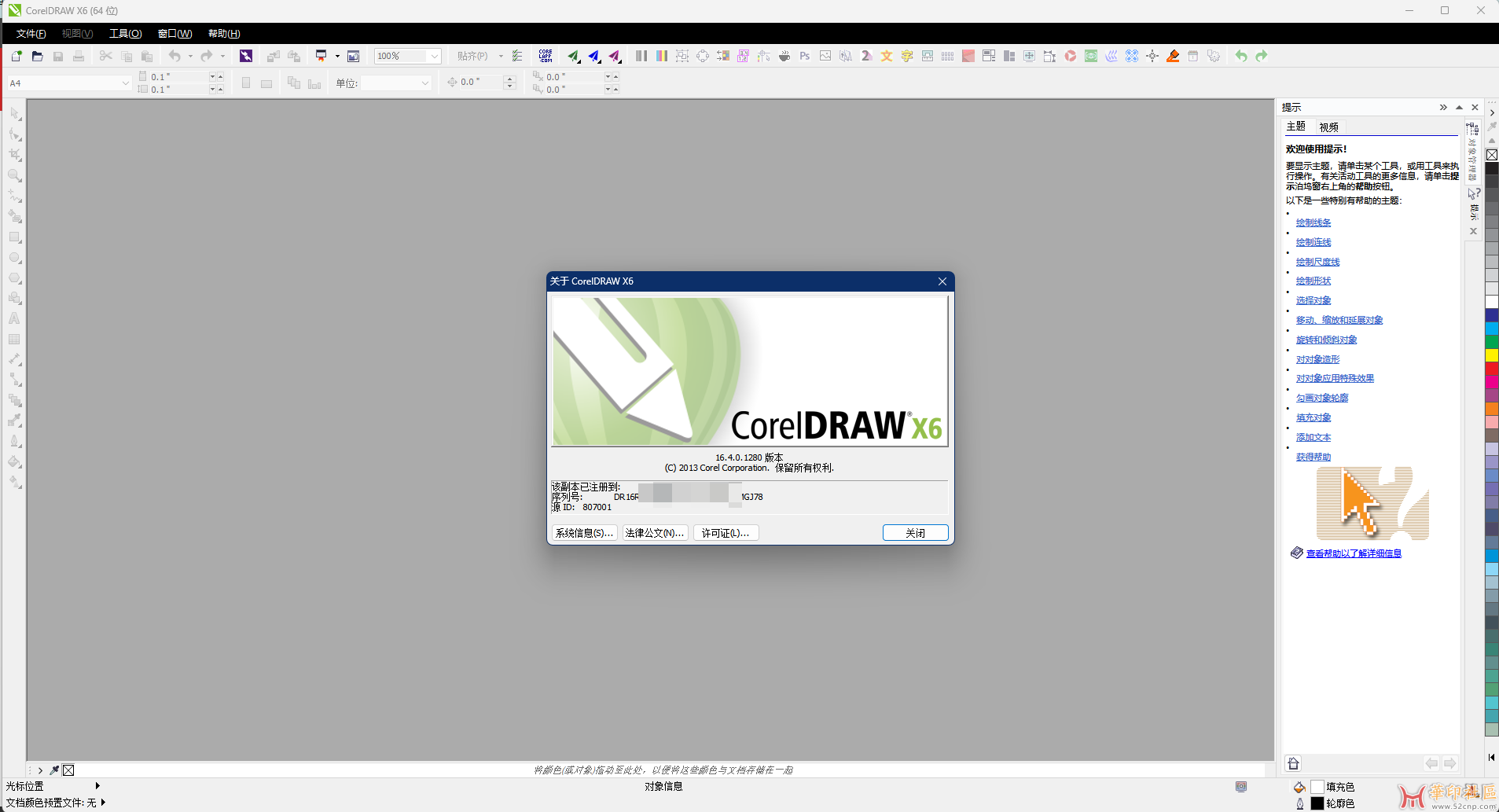Open the 查看帮助以了解详细信息 link
The width and height of the screenshot is (1499, 812).
[1354, 553]
